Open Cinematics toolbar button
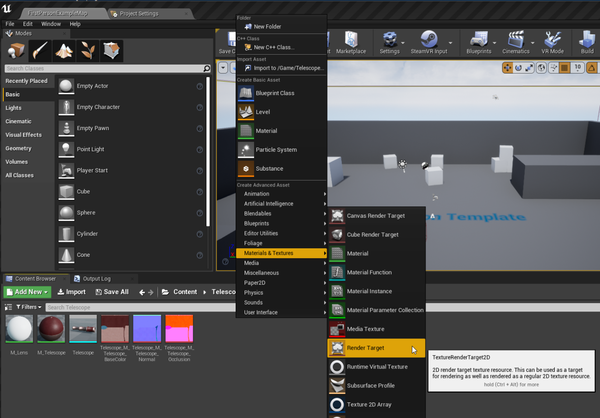Image resolution: width=600 pixels, height=418 pixels. point(515,42)
